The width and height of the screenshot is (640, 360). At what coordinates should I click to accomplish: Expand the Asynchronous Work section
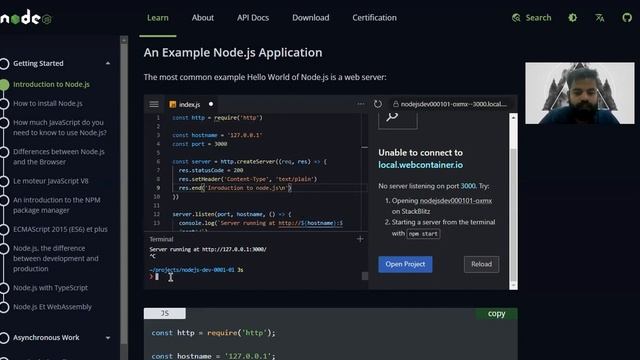point(108,338)
